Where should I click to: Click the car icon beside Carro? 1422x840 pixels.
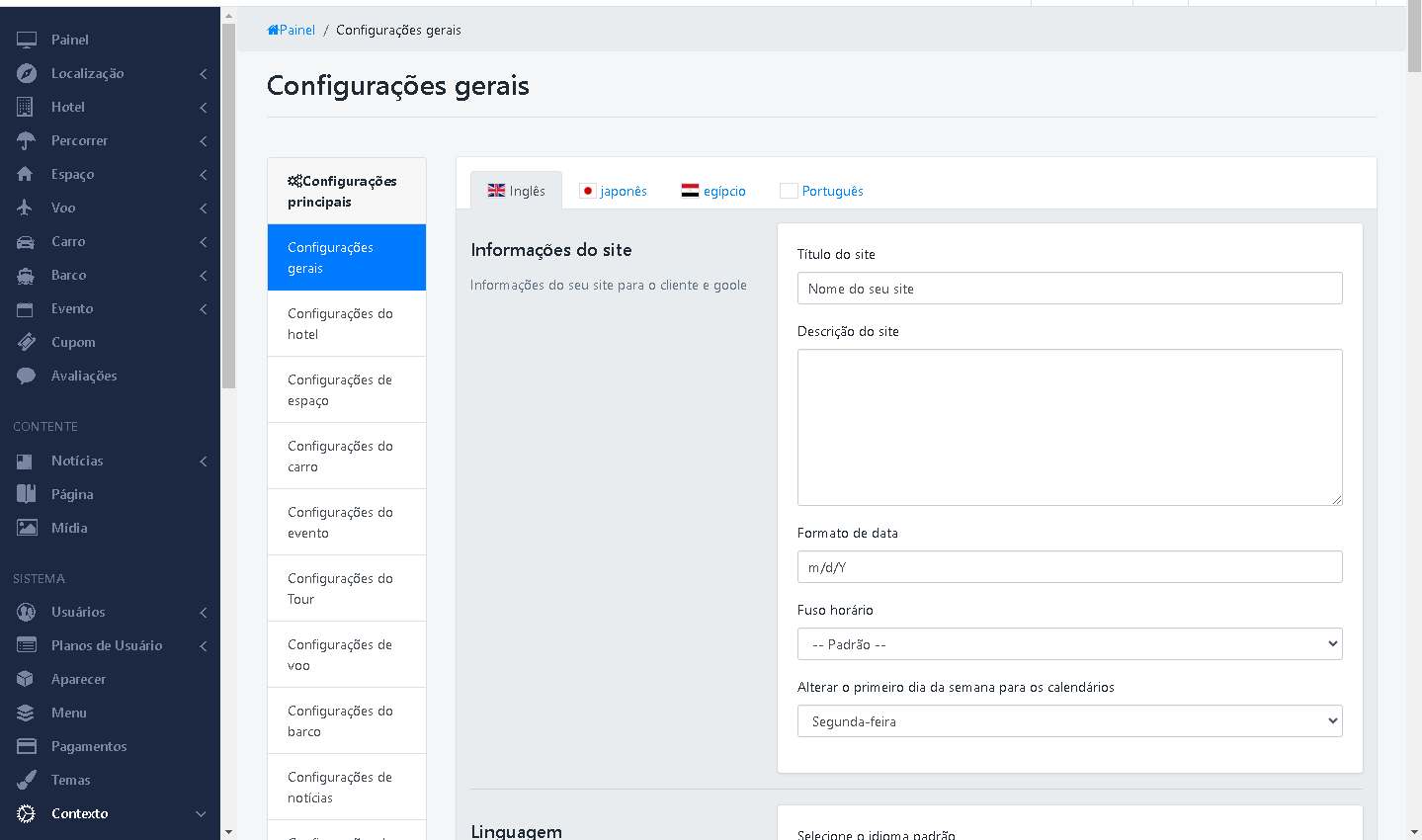coord(26,241)
